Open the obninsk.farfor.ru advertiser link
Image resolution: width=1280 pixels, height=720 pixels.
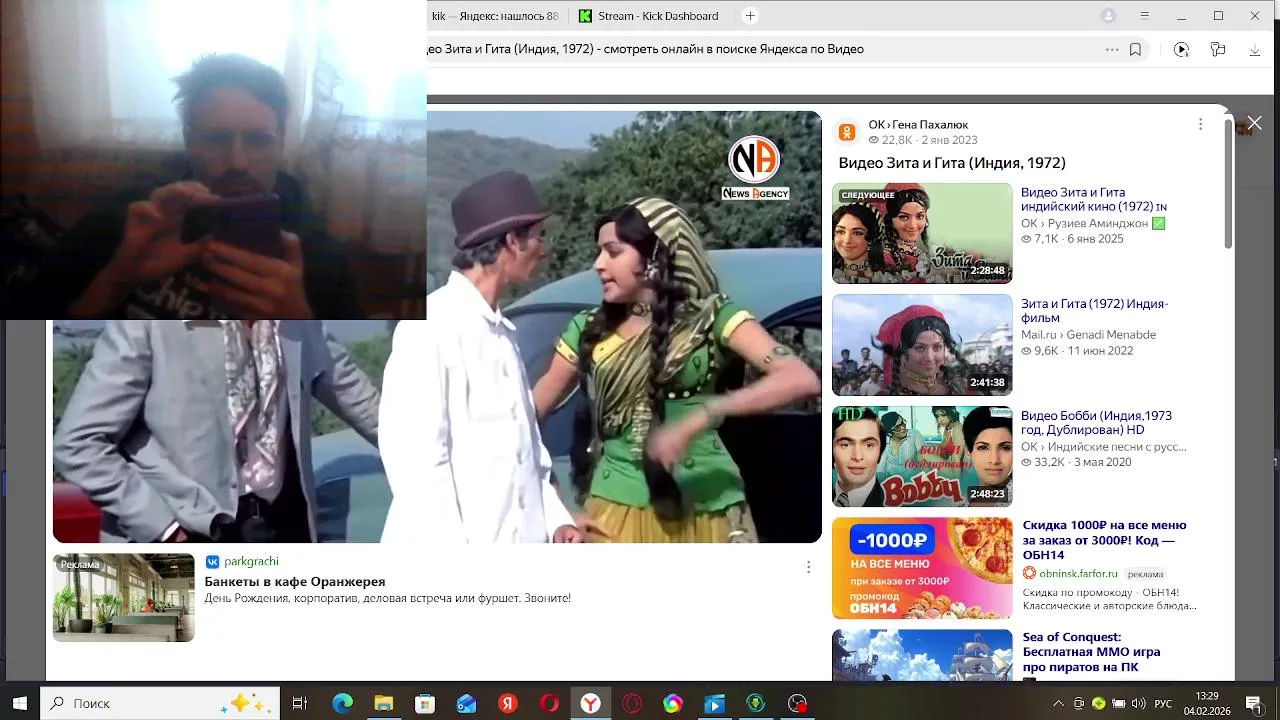[1078, 574]
